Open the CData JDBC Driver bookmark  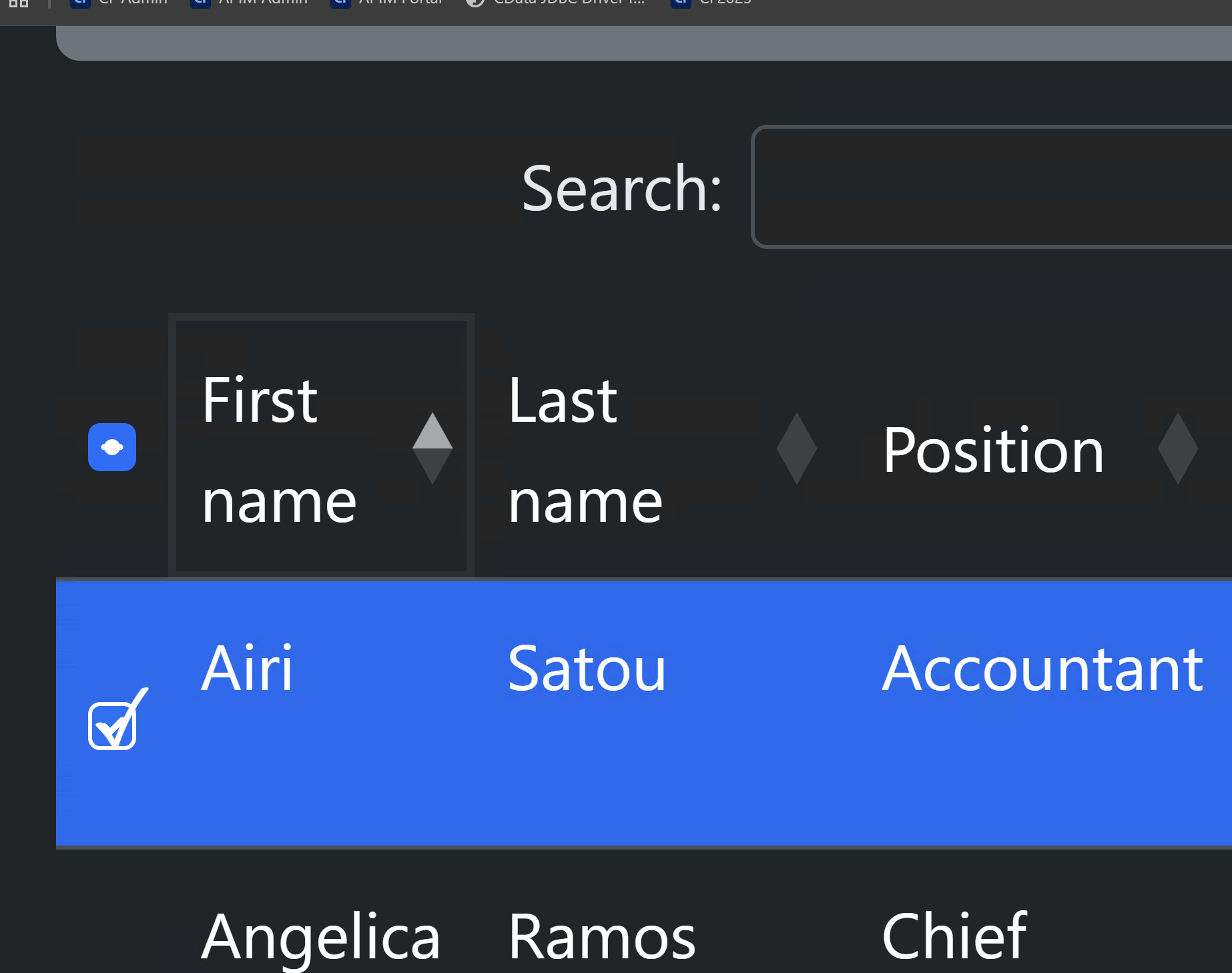click(x=557, y=3)
